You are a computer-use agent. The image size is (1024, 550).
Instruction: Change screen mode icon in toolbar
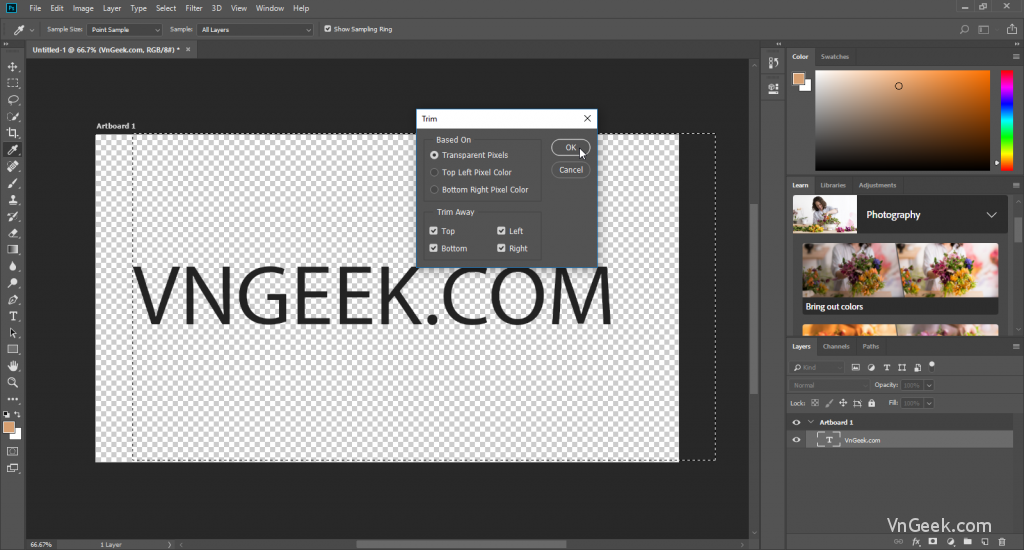click(12, 468)
